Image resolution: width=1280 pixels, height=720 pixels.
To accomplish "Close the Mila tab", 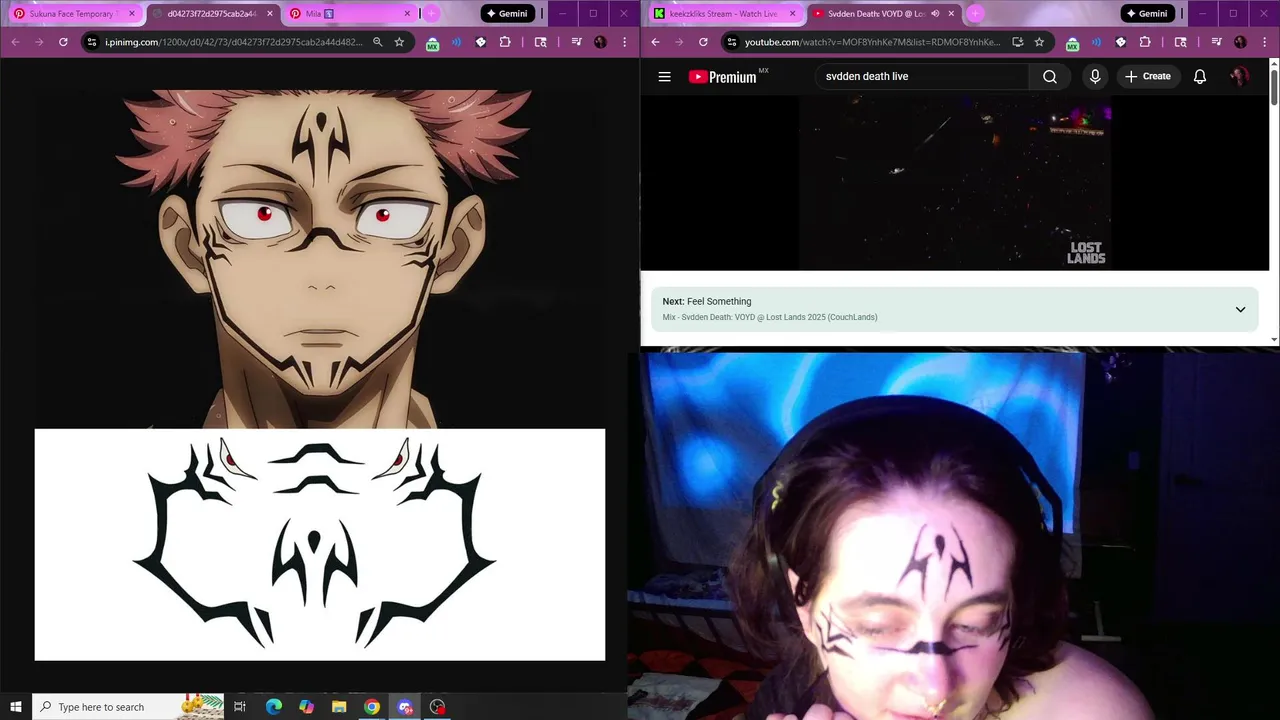I will [407, 14].
